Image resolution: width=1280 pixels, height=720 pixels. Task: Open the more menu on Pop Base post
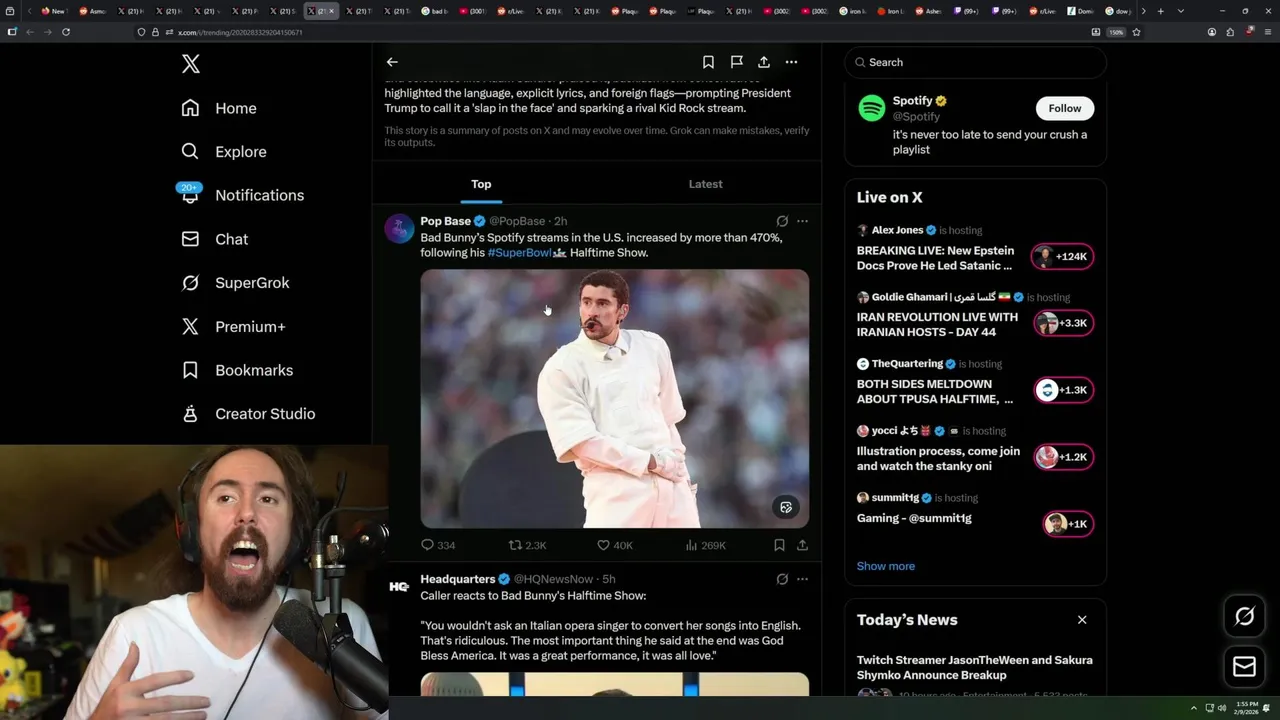click(802, 221)
